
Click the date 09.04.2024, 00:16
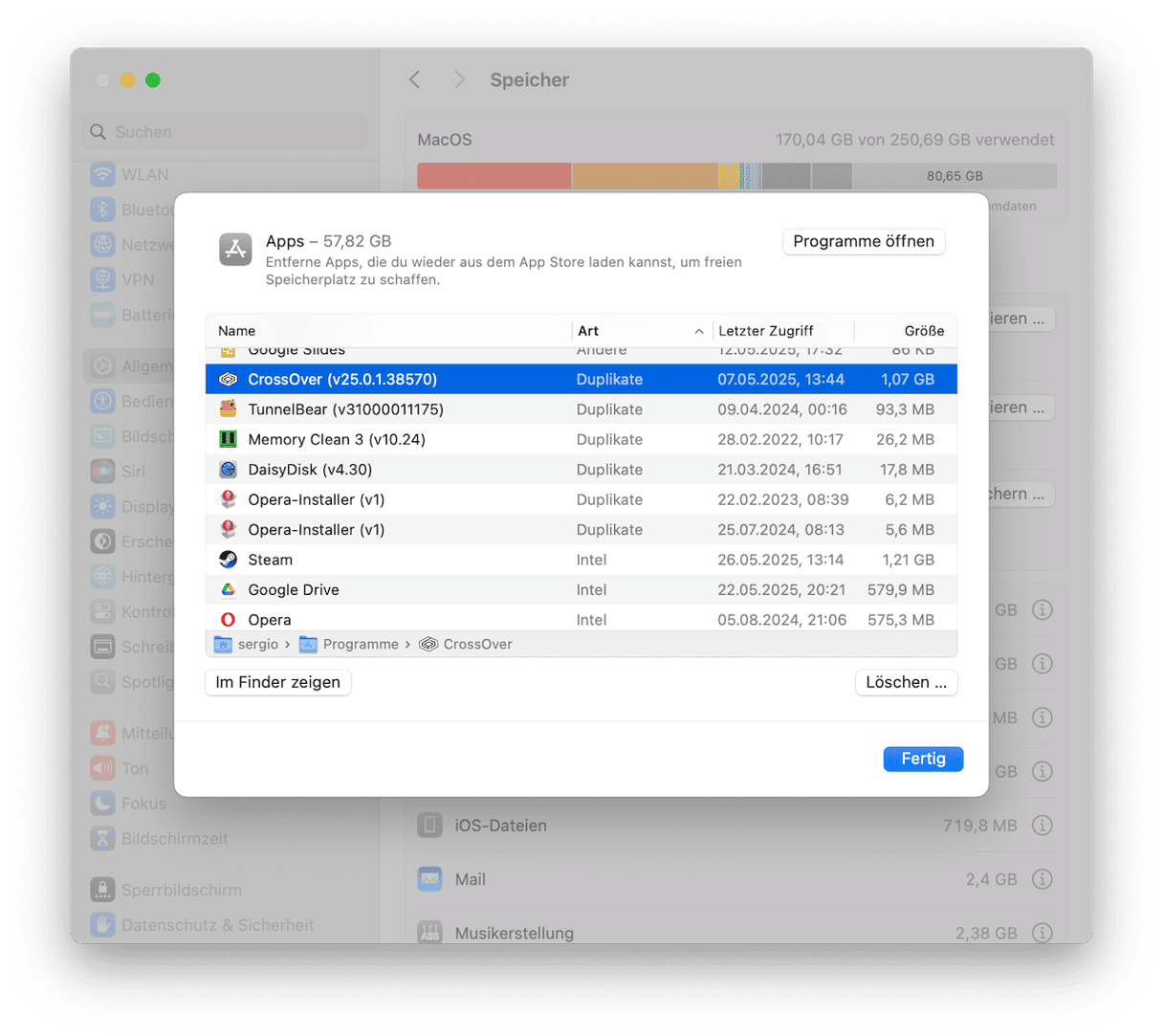tap(782, 409)
